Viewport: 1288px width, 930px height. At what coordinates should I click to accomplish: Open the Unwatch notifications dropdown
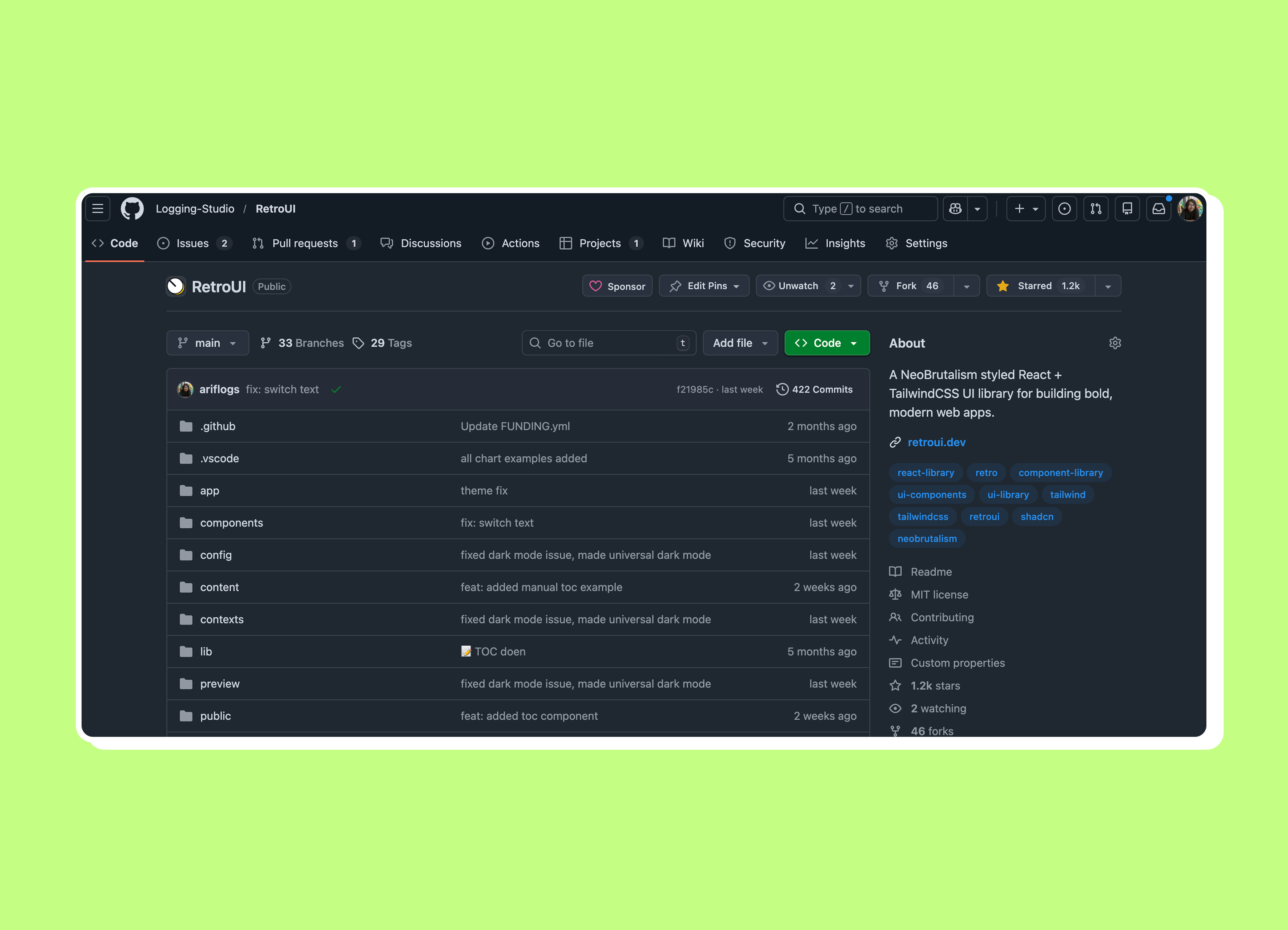point(808,285)
